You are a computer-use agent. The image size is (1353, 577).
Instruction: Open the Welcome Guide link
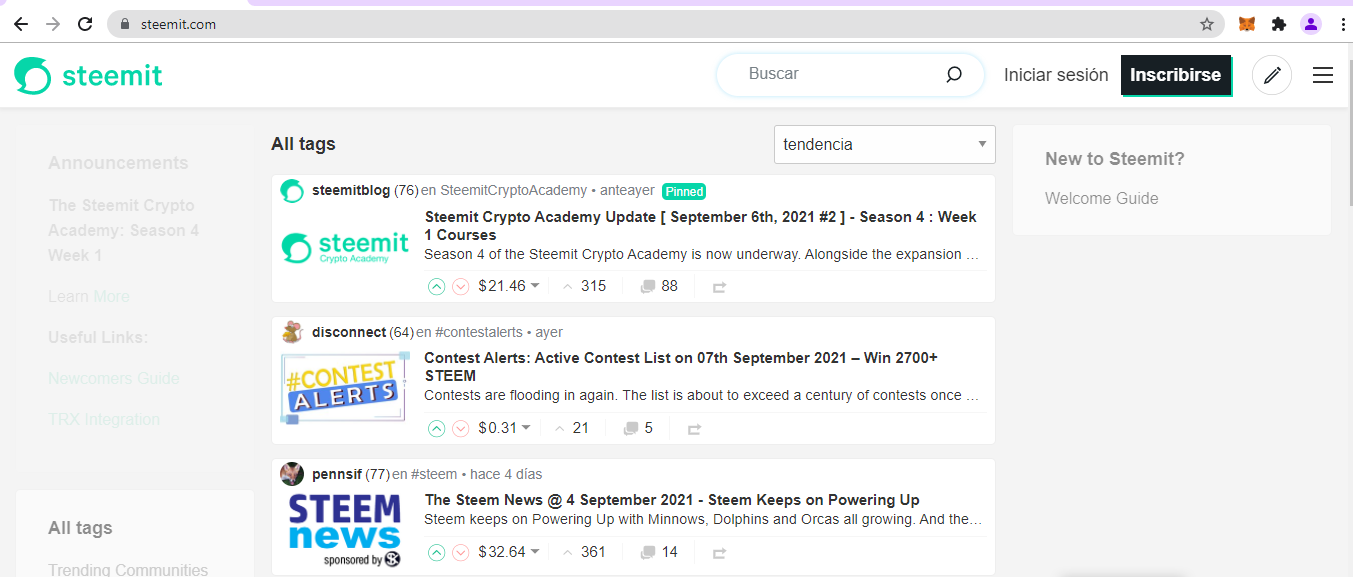click(x=1102, y=198)
